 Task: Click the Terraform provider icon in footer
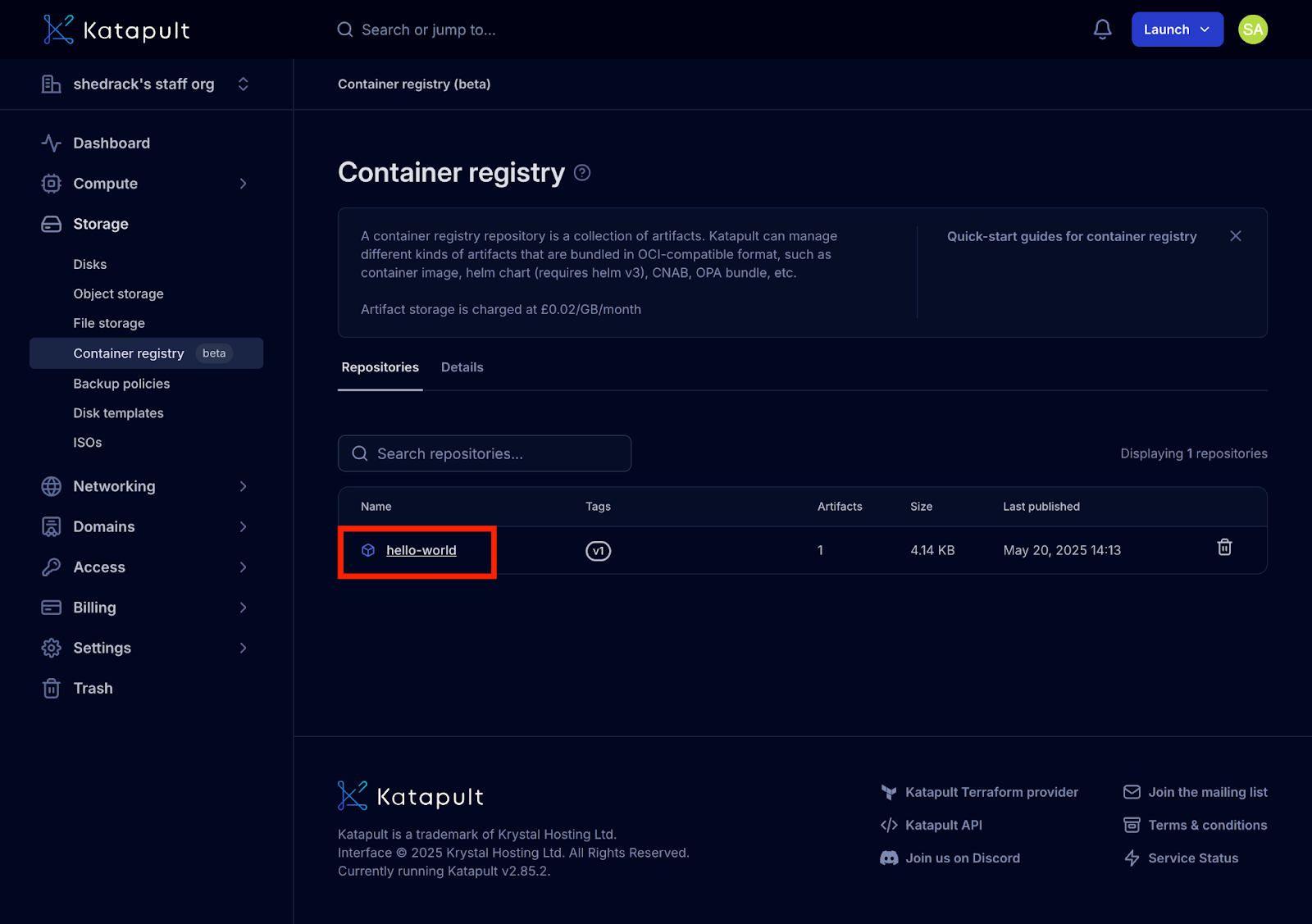point(889,792)
